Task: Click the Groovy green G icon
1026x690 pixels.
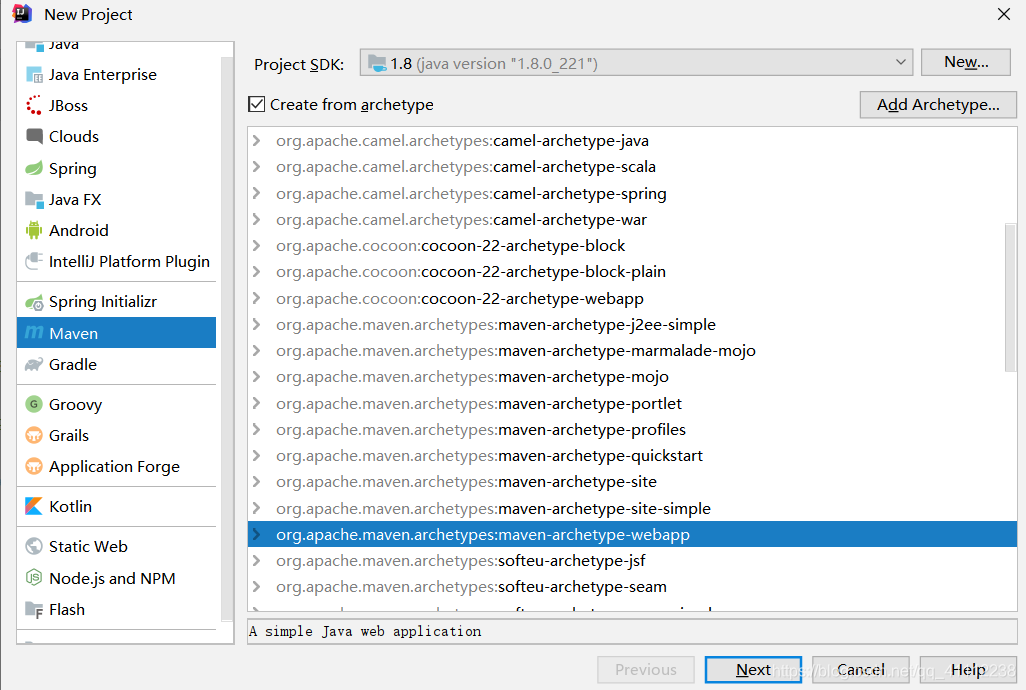Action: [34, 404]
